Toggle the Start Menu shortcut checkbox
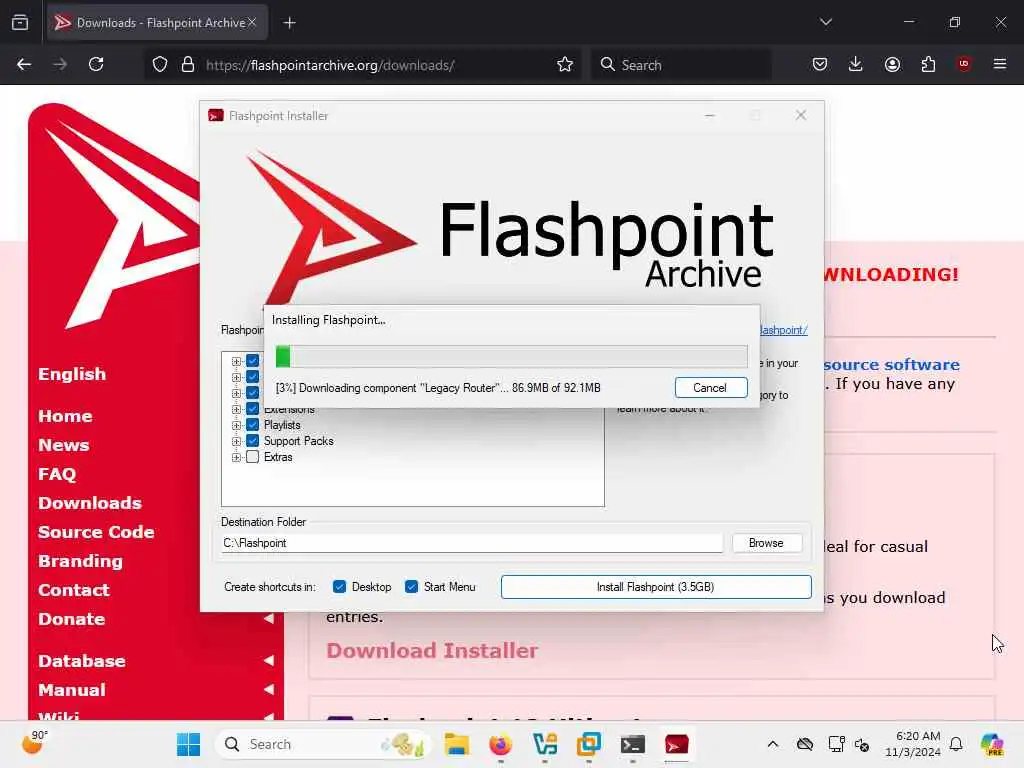1024x768 pixels. click(x=411, y=587)
